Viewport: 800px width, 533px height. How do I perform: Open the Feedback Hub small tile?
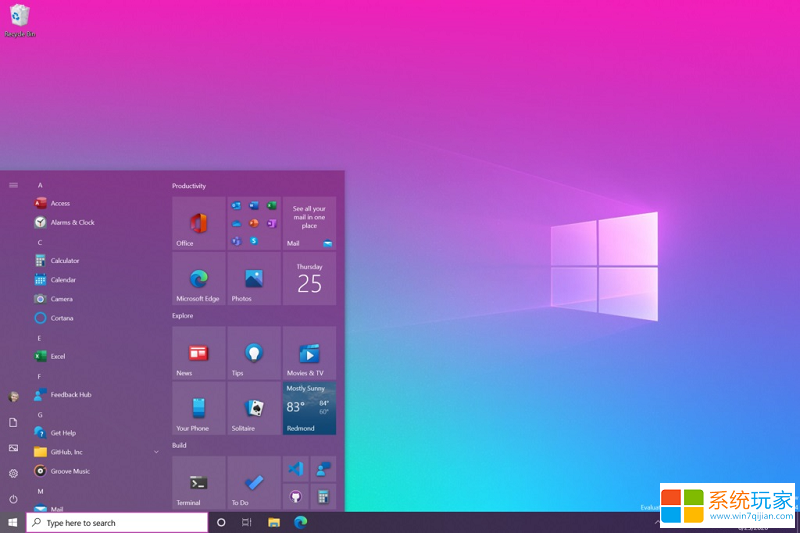pyautogui.click(x=323, y=469)
